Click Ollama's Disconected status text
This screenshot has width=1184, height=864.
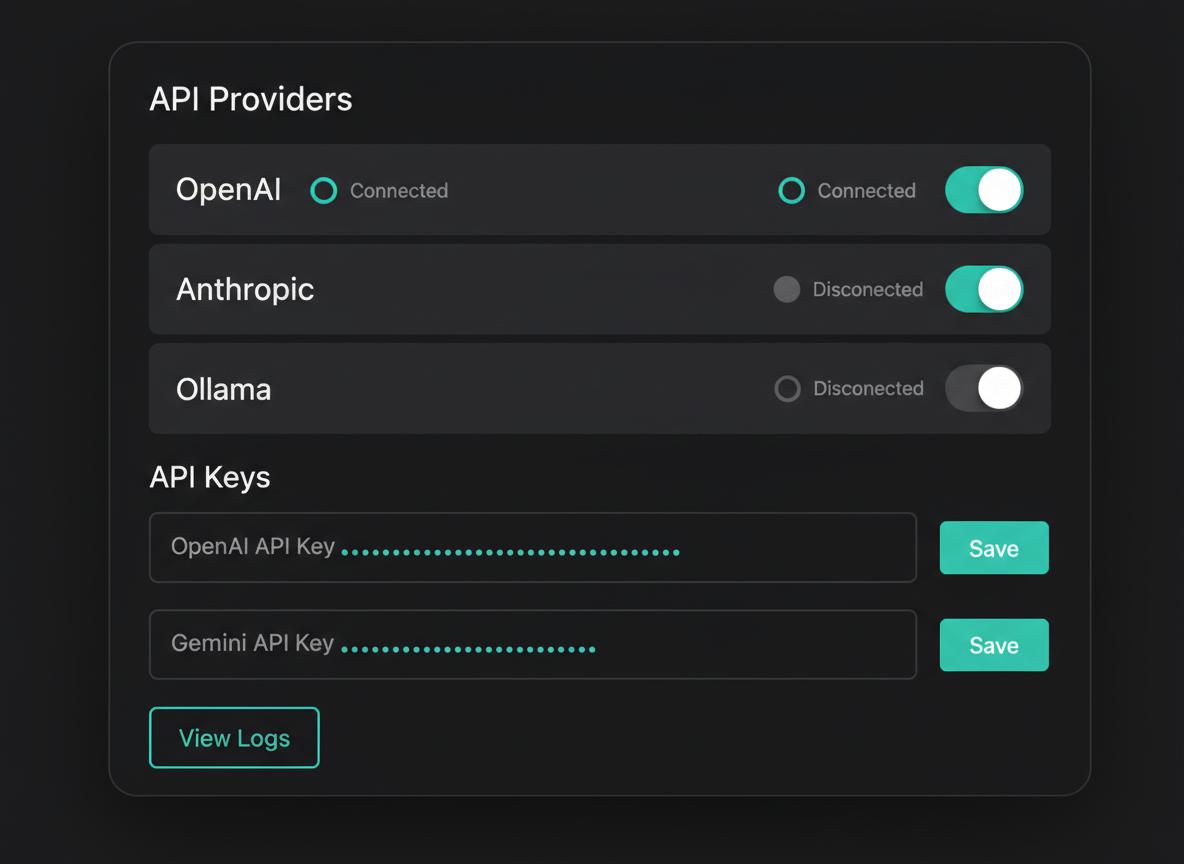pos(868,388)
